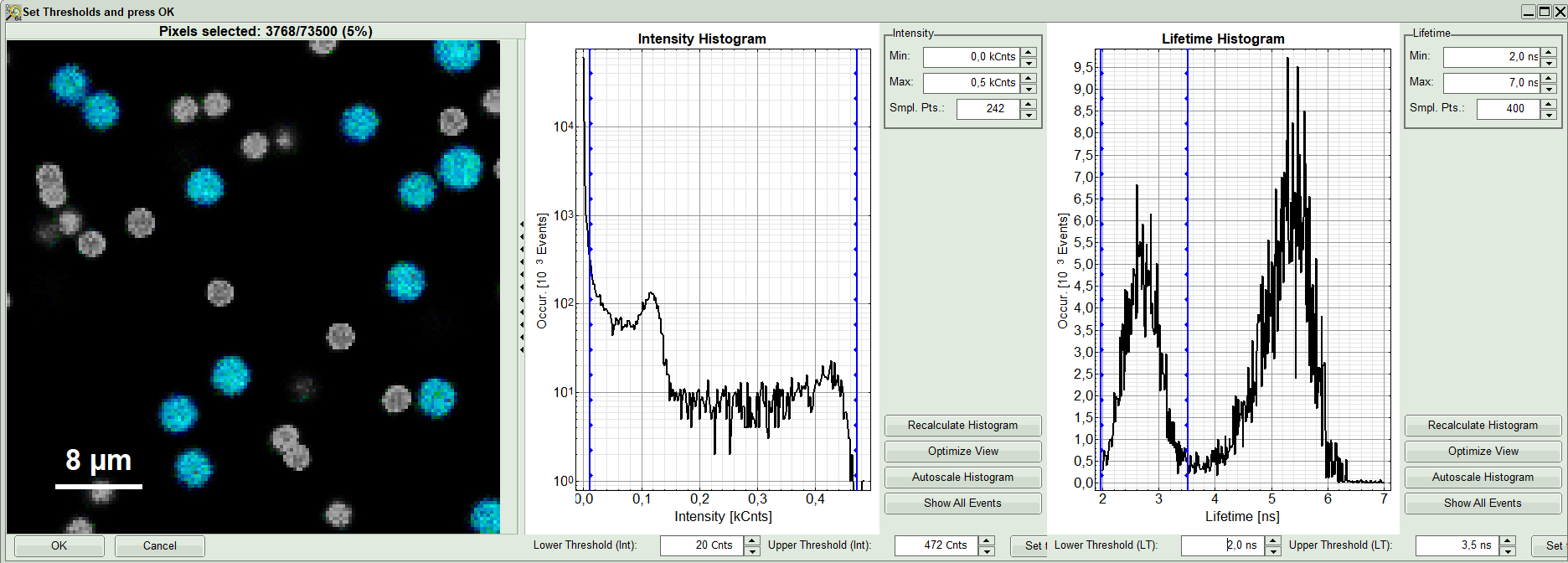Raise the Lifetime Min value with up arrow
The width and height of the screenshot is (1568, 563).
click(1549, 52)
